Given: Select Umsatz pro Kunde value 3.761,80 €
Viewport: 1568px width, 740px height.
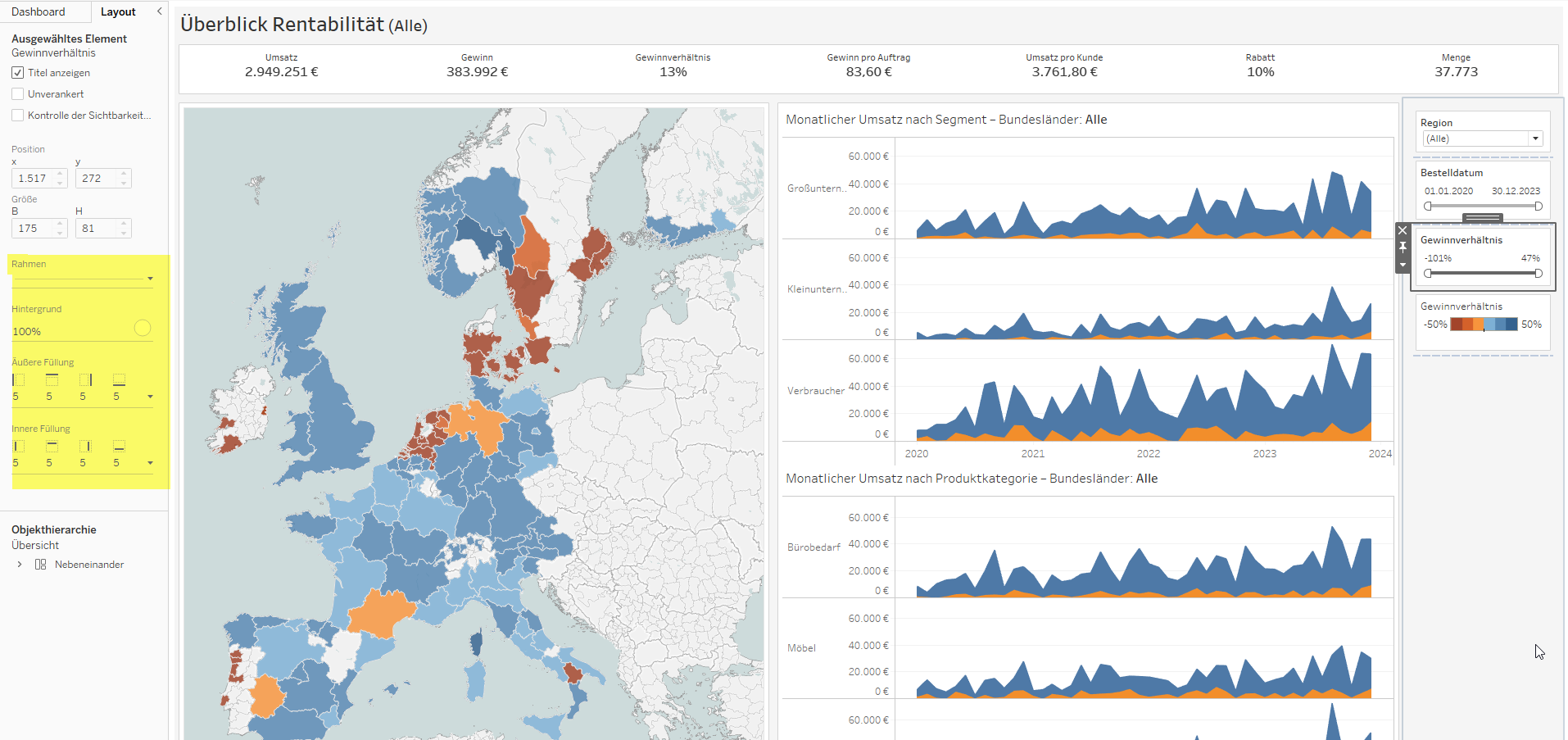Looking at the screenshot, I should [1064, 72].
